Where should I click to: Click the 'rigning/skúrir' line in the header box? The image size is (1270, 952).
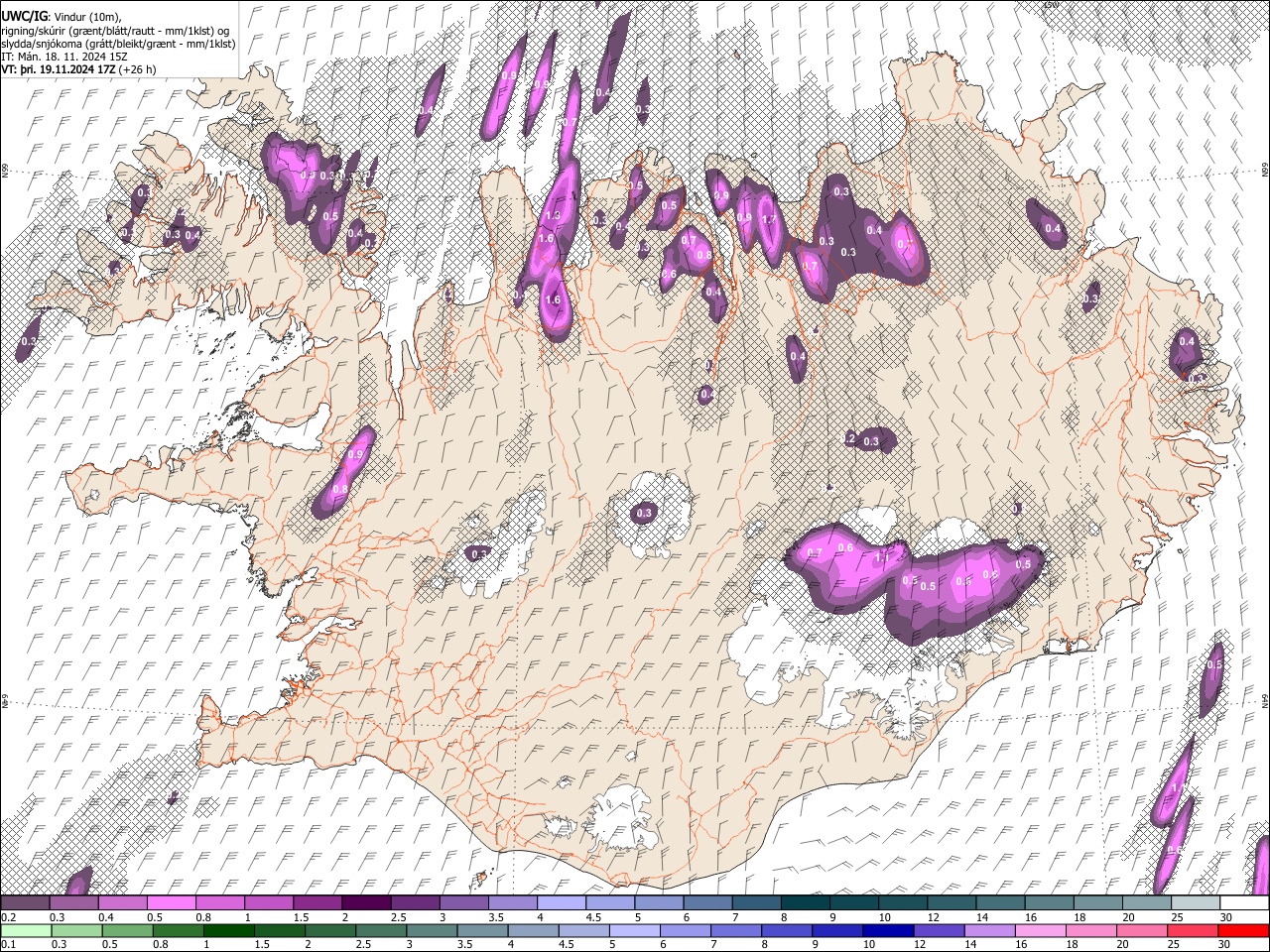117,31
